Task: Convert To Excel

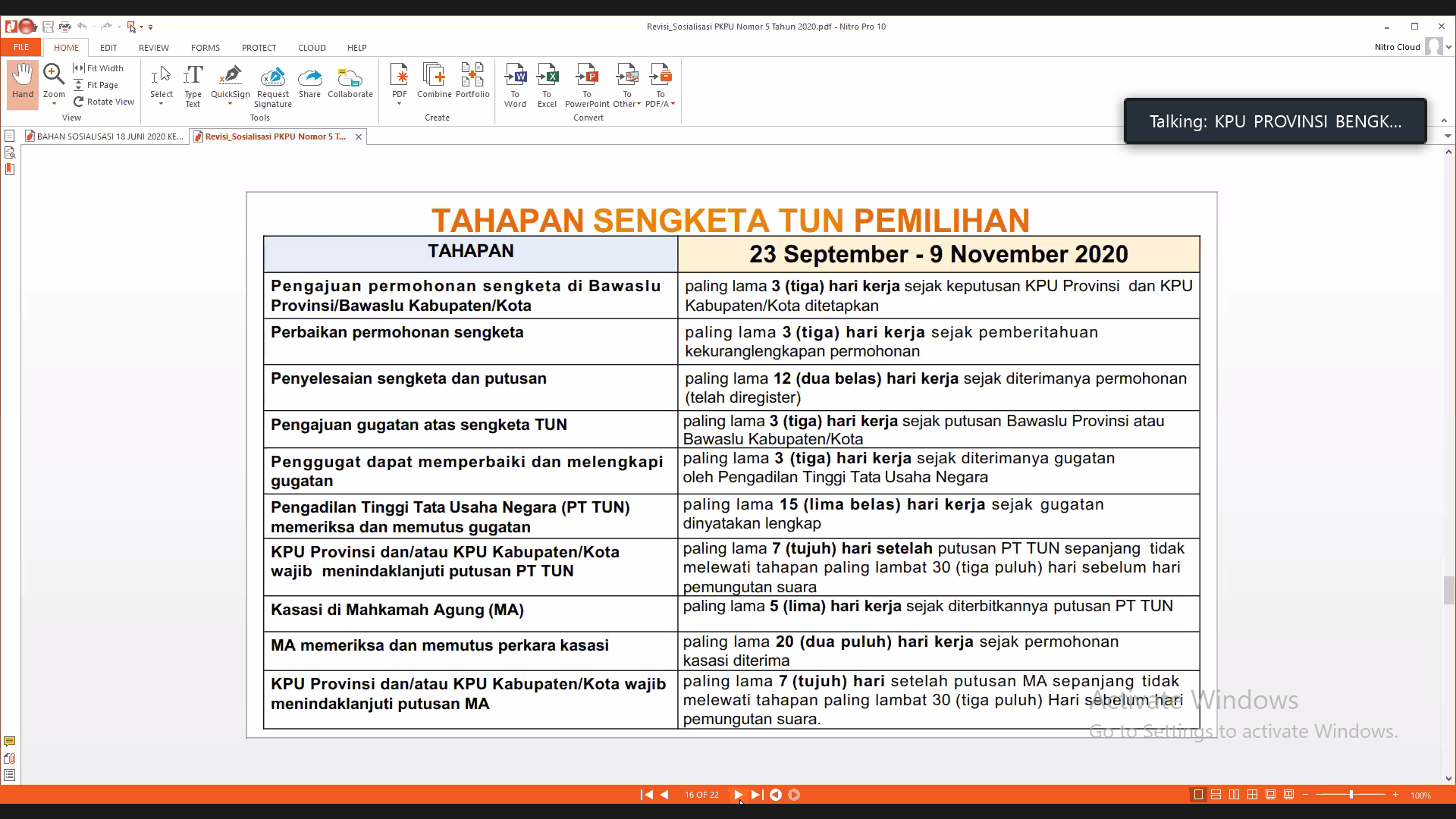Action: point(547,86)
